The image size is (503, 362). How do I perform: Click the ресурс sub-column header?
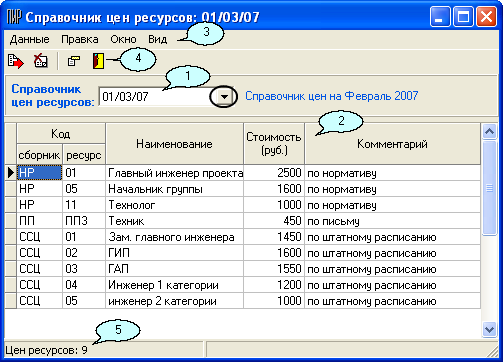[x=84, y=155]
